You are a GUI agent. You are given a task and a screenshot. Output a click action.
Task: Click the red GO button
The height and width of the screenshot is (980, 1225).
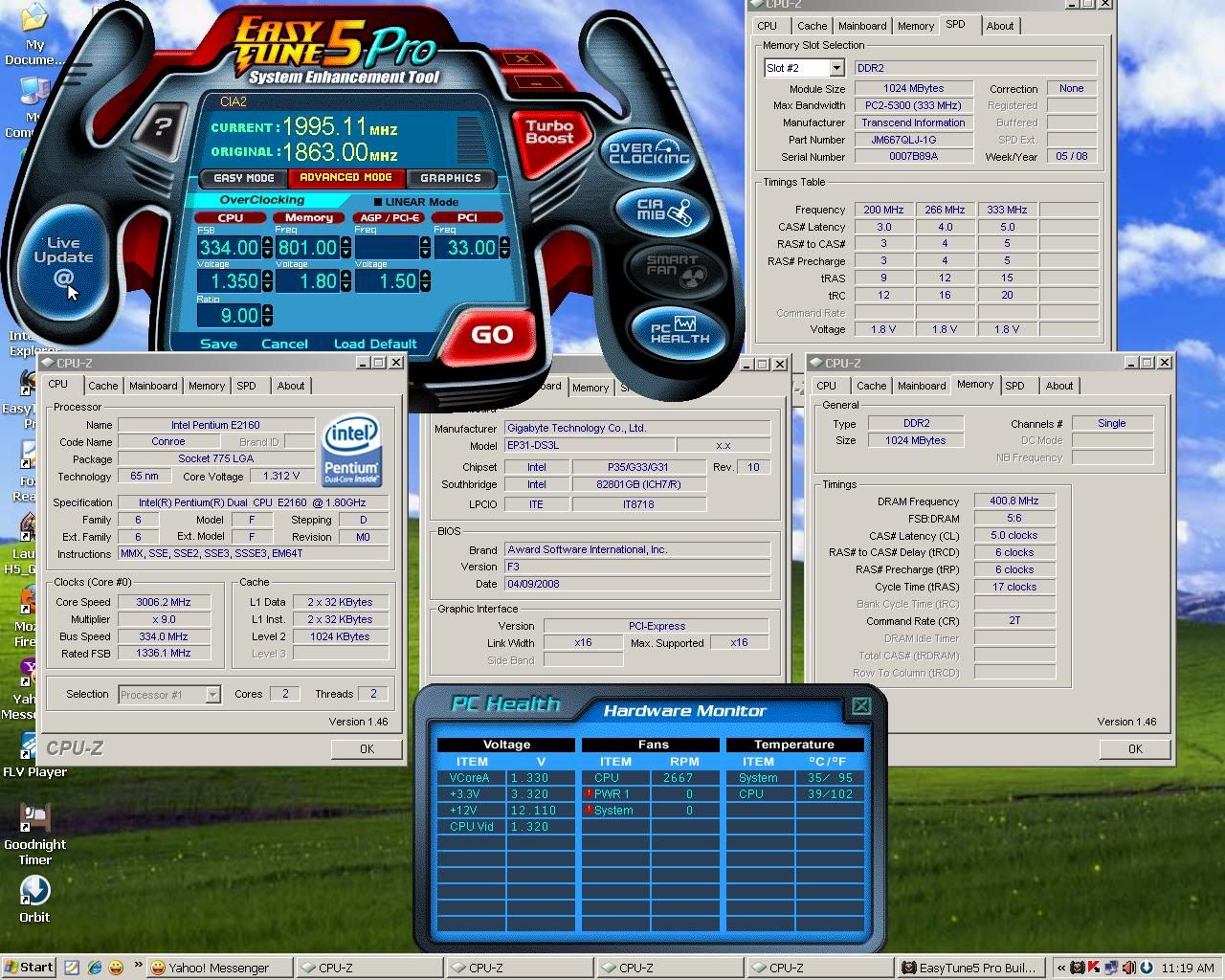point(492,335)
